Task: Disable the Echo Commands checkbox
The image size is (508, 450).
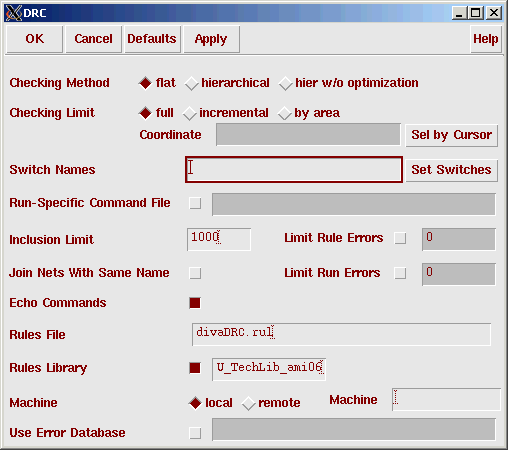Action: 195,303
